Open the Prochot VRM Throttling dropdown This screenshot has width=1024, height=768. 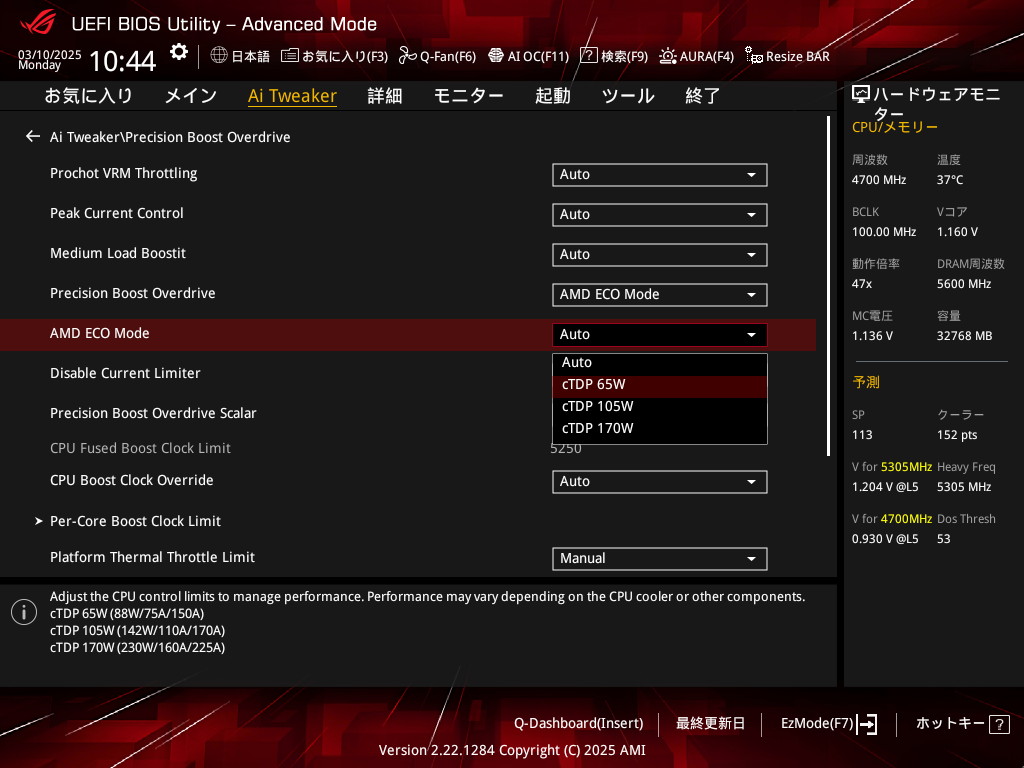click(659, 174)
